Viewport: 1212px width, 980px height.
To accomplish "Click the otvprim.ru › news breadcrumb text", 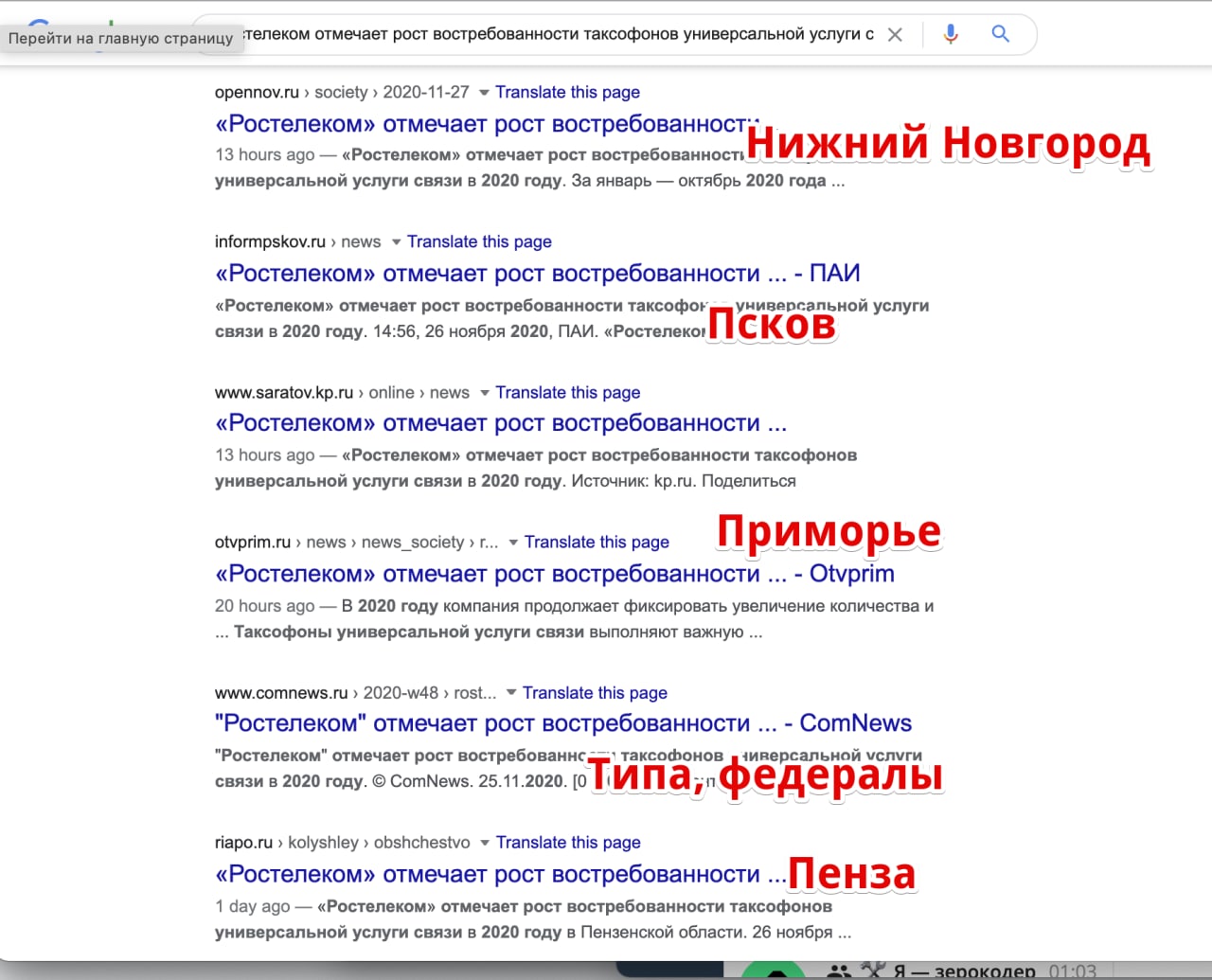I will pos(356,542).
